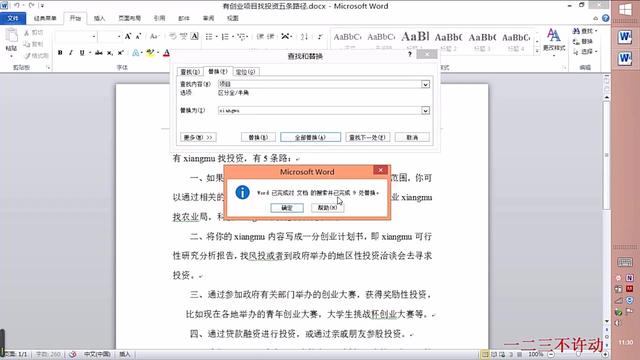Click the Cancel button in the Find dialog
Image resolution: width=640 pixels, height=360 pixels.
412,138
